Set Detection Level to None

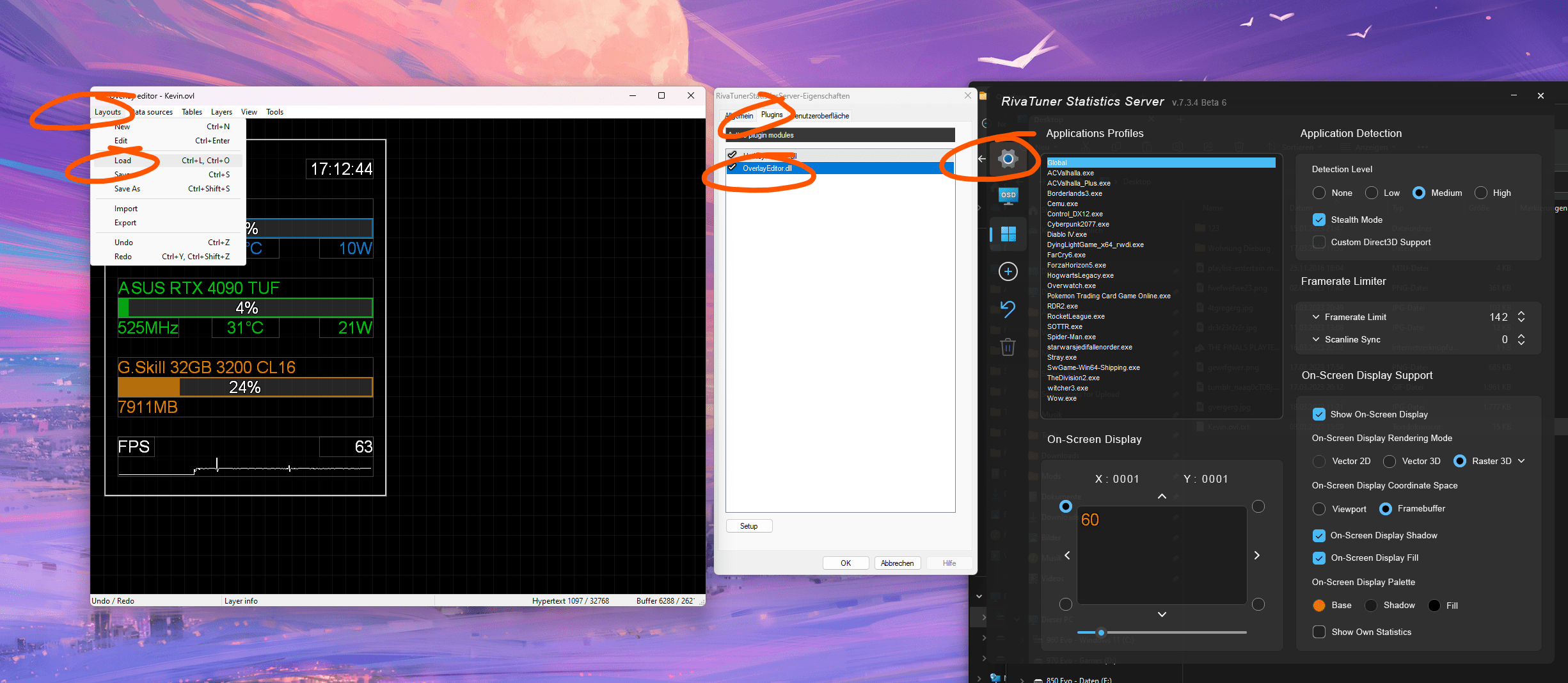coord(1319,193)
